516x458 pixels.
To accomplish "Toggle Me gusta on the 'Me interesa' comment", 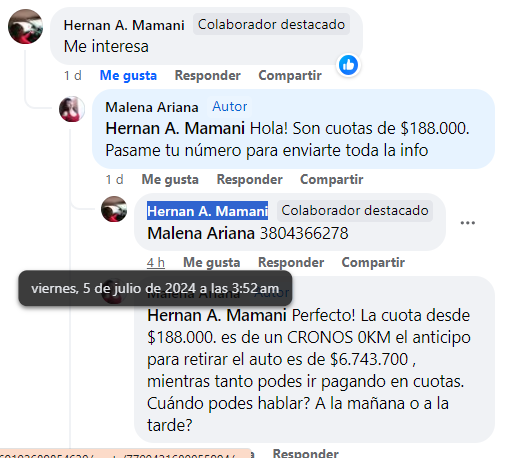I will point(128,75).
